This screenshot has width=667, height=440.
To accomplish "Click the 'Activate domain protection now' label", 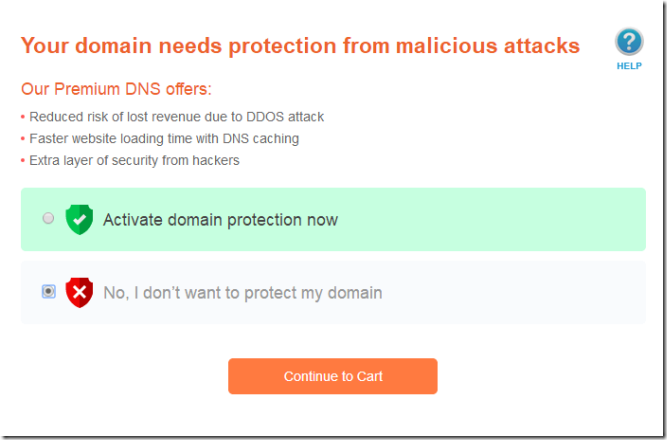I will click(x=220, y=220).
